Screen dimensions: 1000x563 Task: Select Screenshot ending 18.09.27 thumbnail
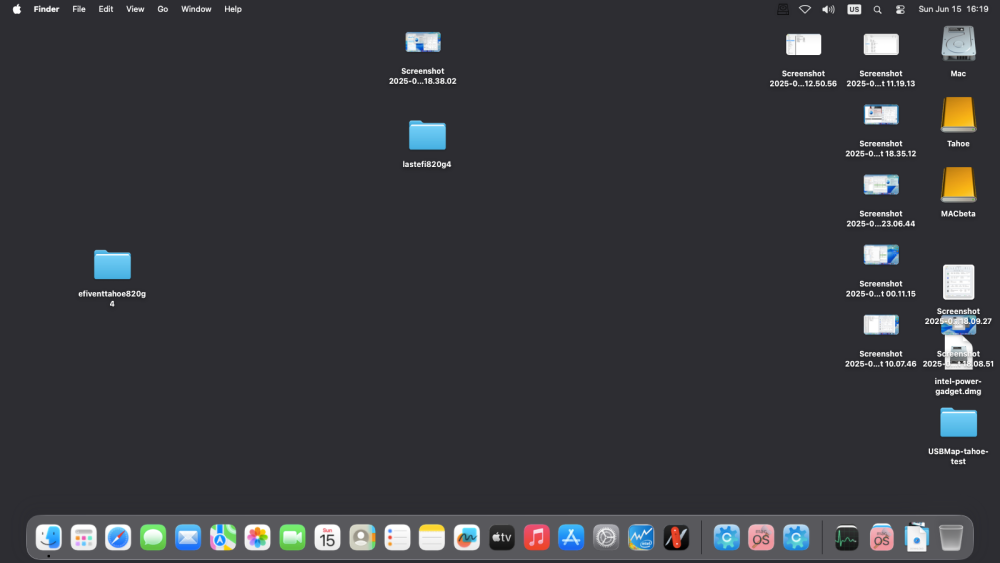[958, 282]
